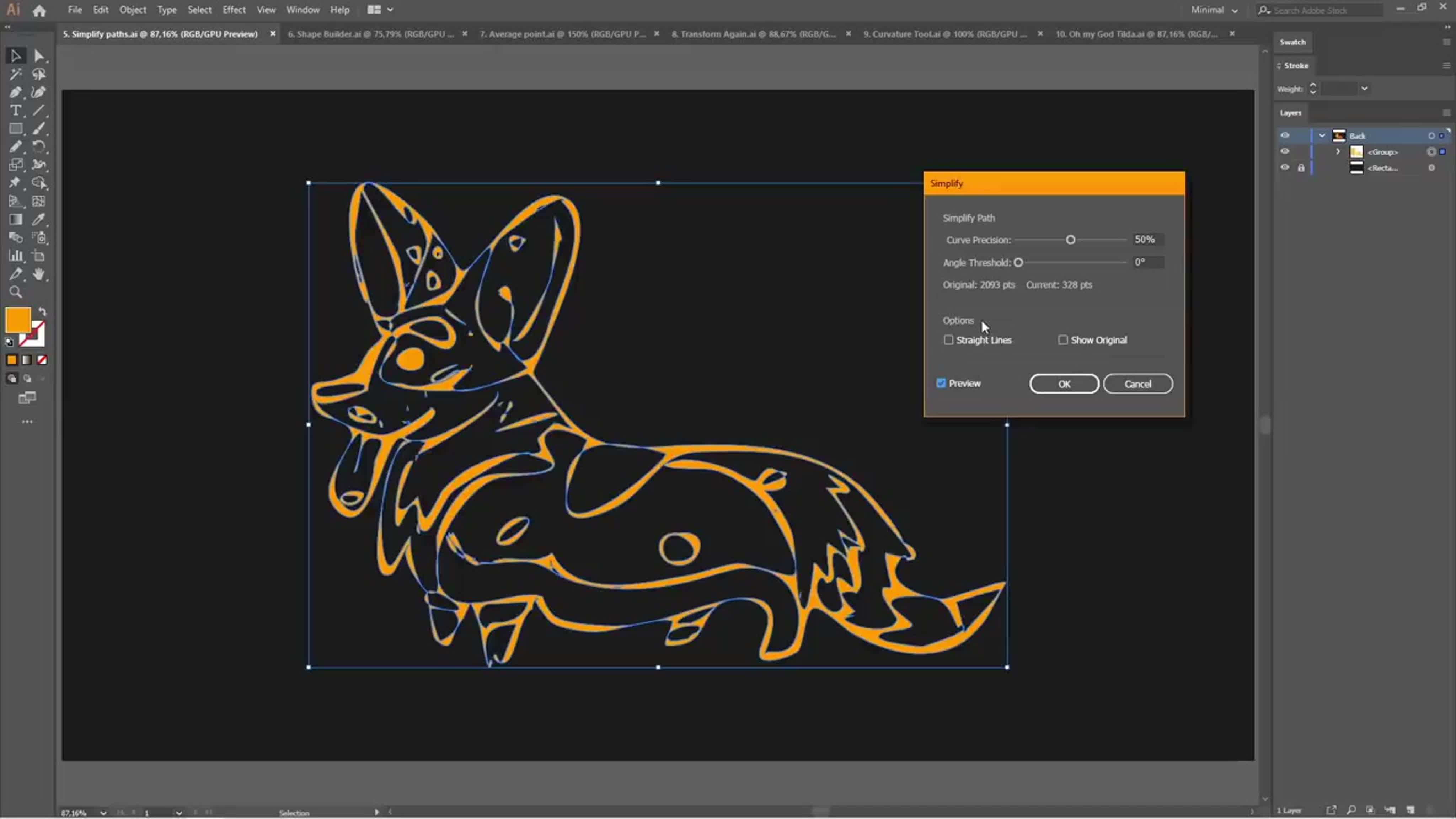Select the Type tool
This screenshot has height=819, width=1456.
click(x=15, y=110)
